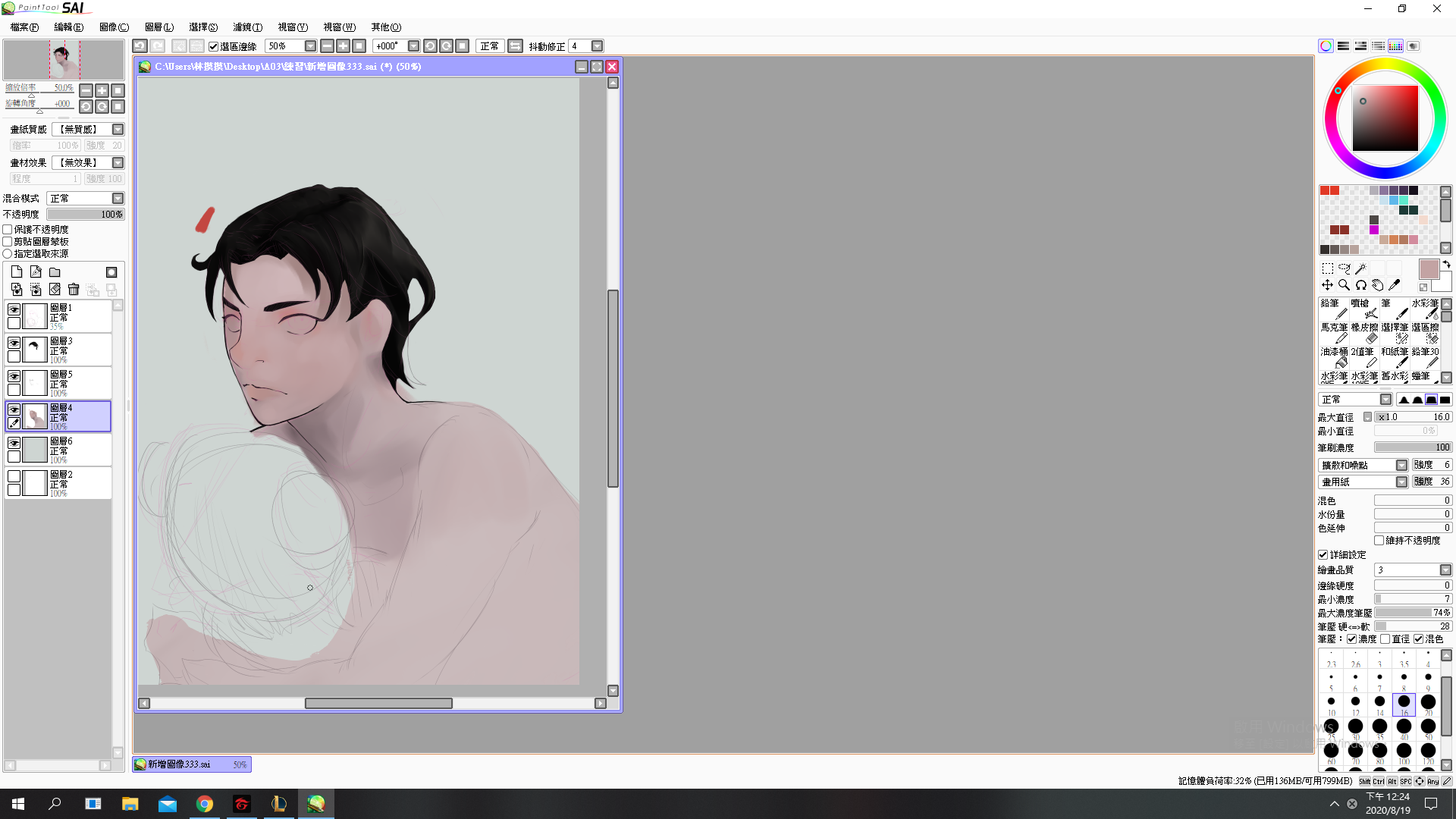
Task: Open the 畫紙質感 paper texture dropdown
Action: point(118,130)
